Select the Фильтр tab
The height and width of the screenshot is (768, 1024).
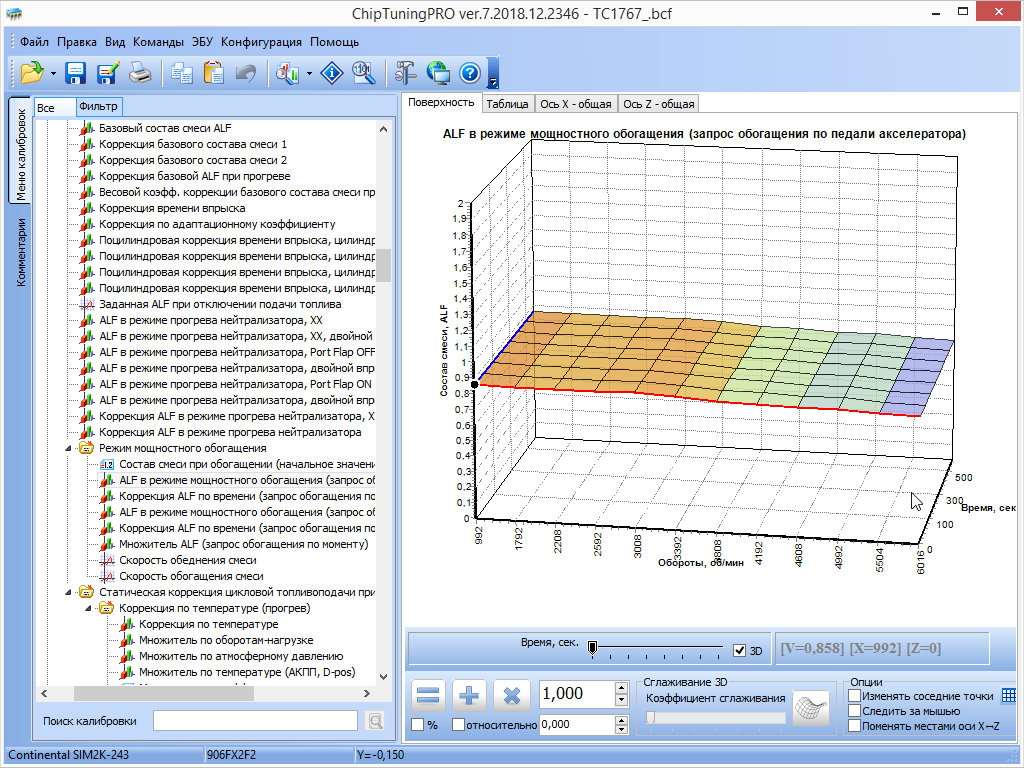tap(98, 106)
